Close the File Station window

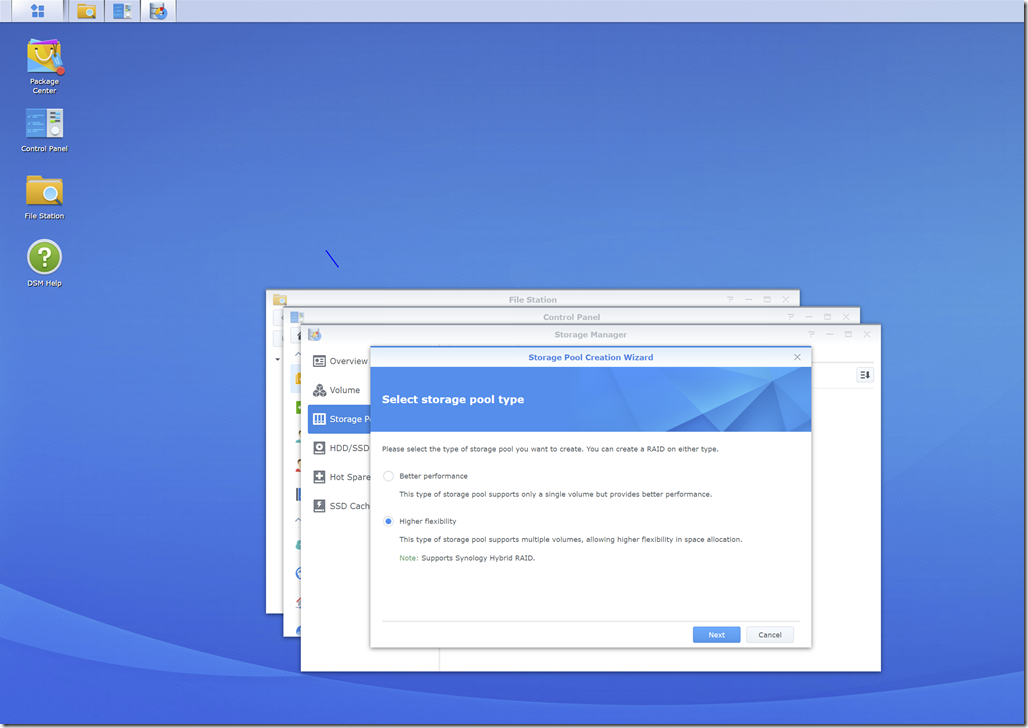coord(785,300)
